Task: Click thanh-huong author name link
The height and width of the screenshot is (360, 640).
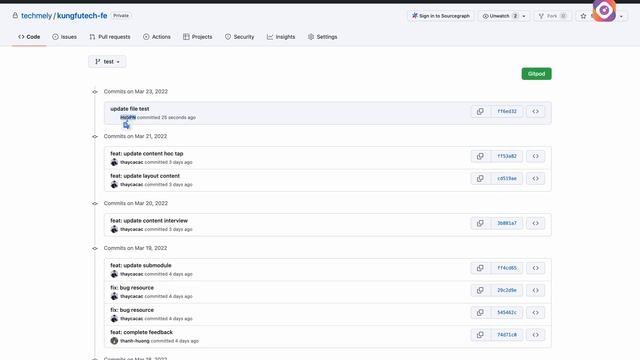Action: click(135, 341)
